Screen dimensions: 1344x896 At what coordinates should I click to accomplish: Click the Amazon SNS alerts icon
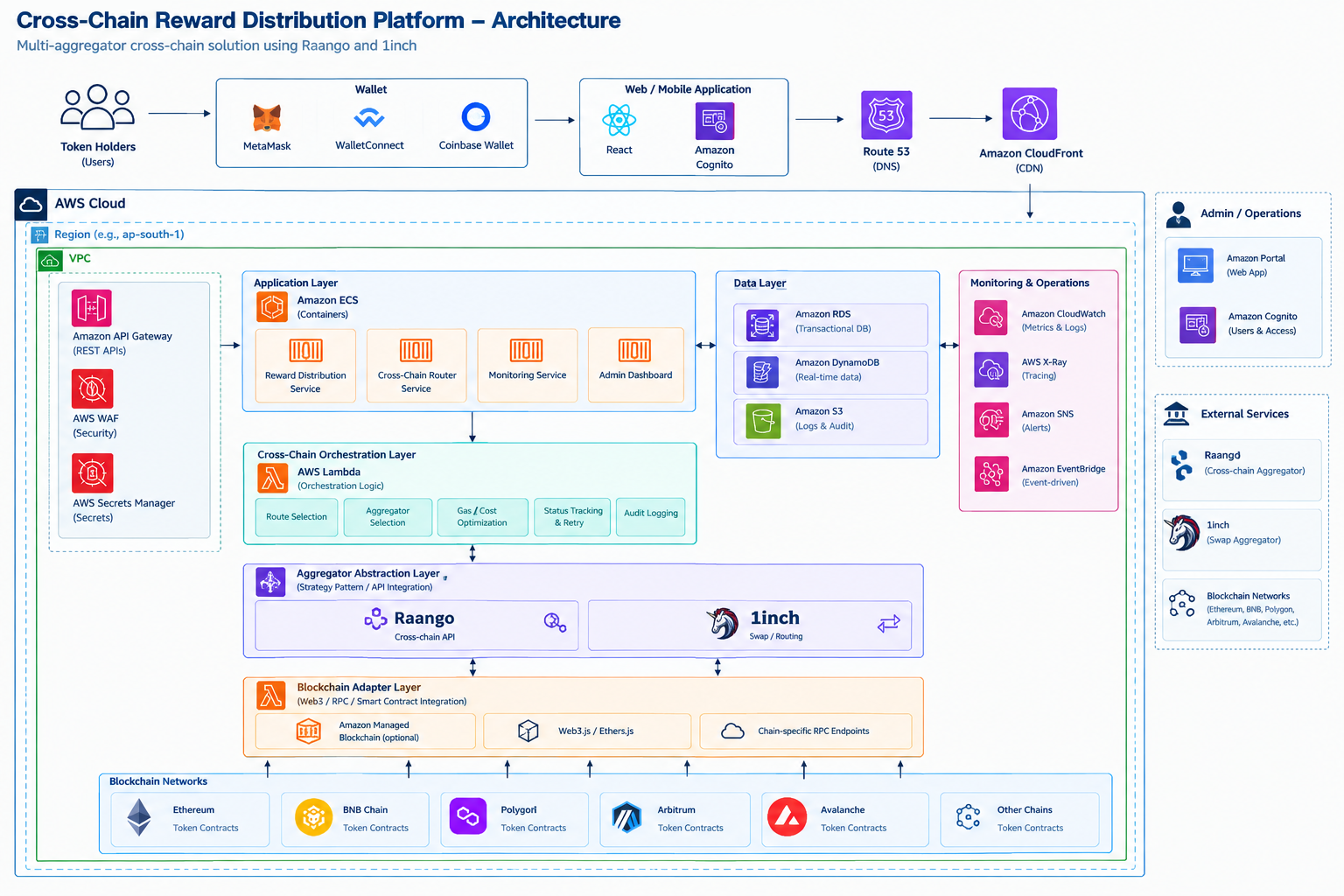(x=991, y=421)
